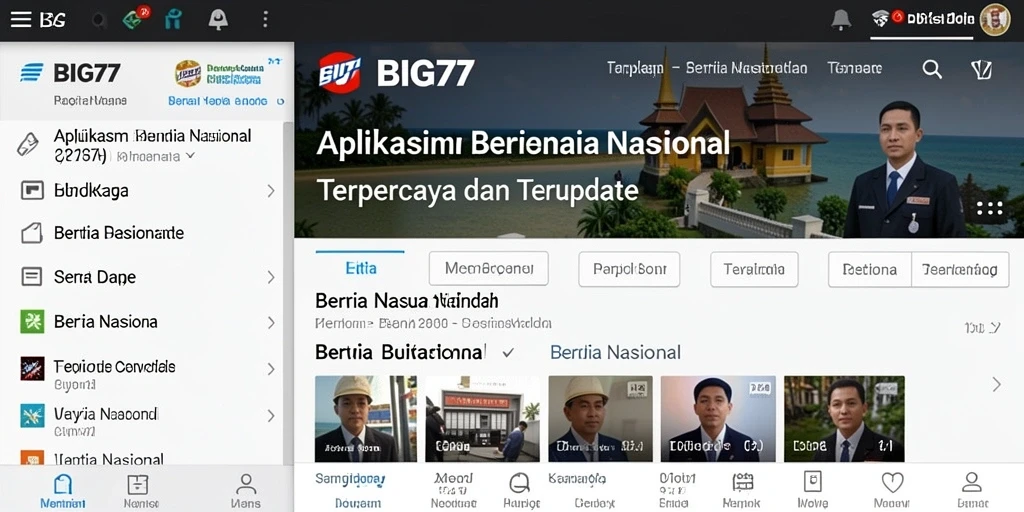Click the icon right of banner search
The image size is (1024, 512).
point(982,70)
